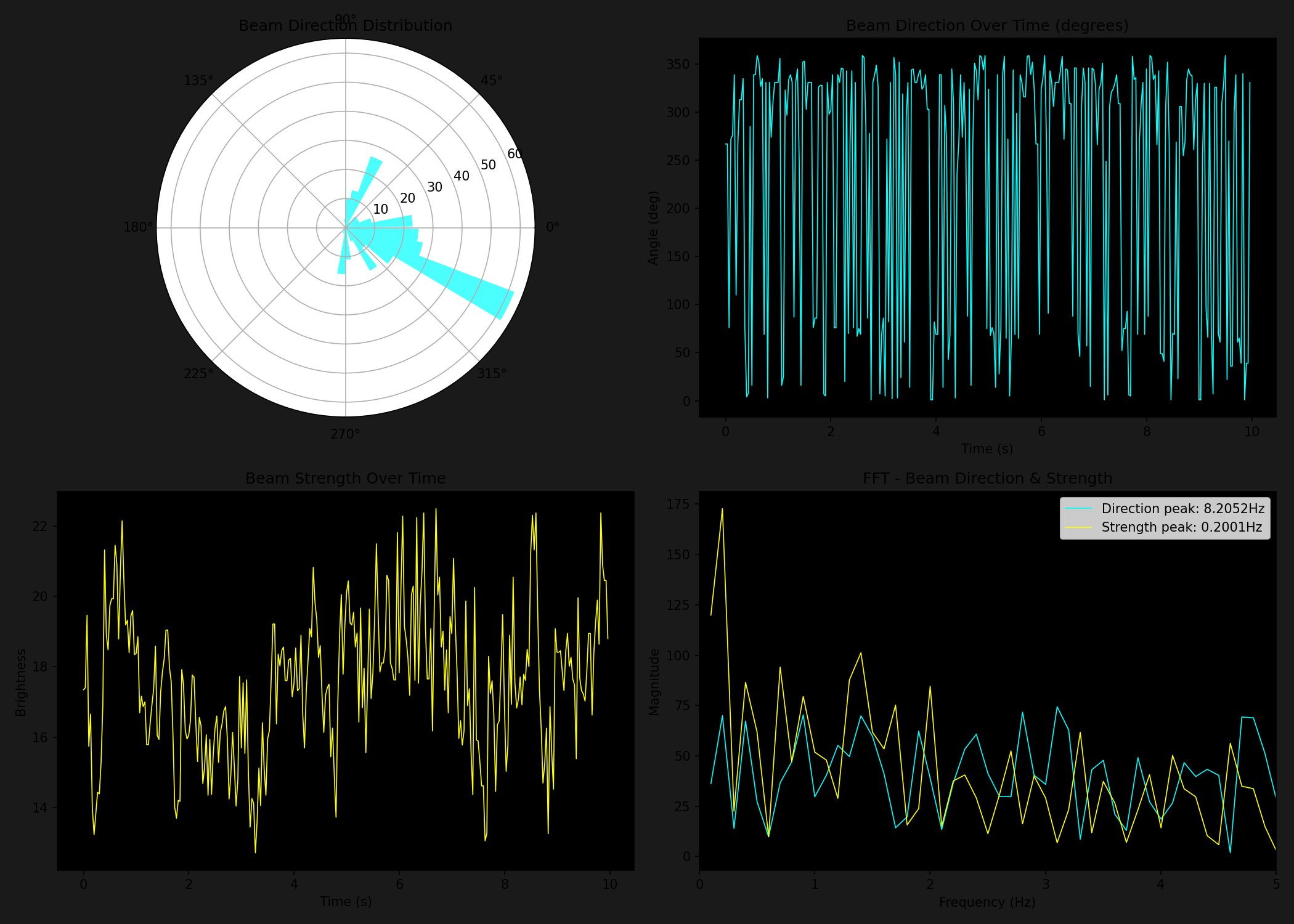This screenshot has width=1294, height=924.
Task: Click the 'Frequency (Hz)' x-axis label
Action: click(x=987, y=902)
